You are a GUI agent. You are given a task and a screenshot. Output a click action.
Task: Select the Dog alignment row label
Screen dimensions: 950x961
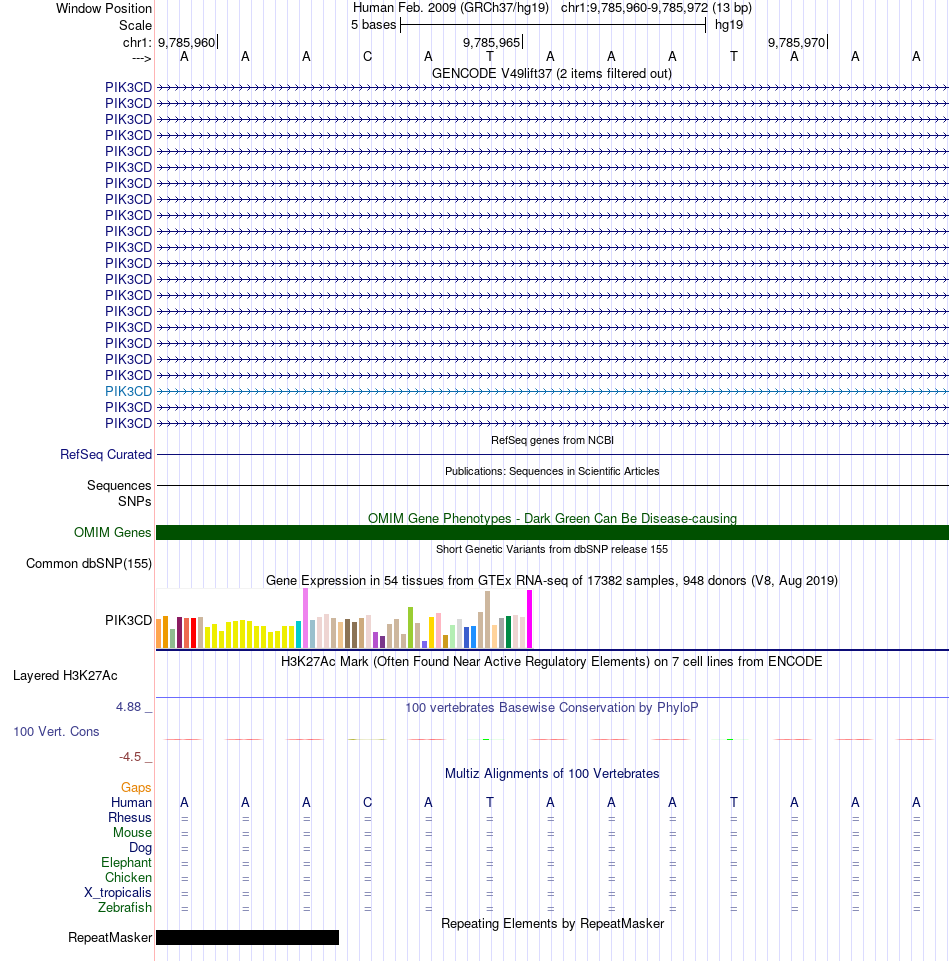pyautogui.click(x=140, y=848)
